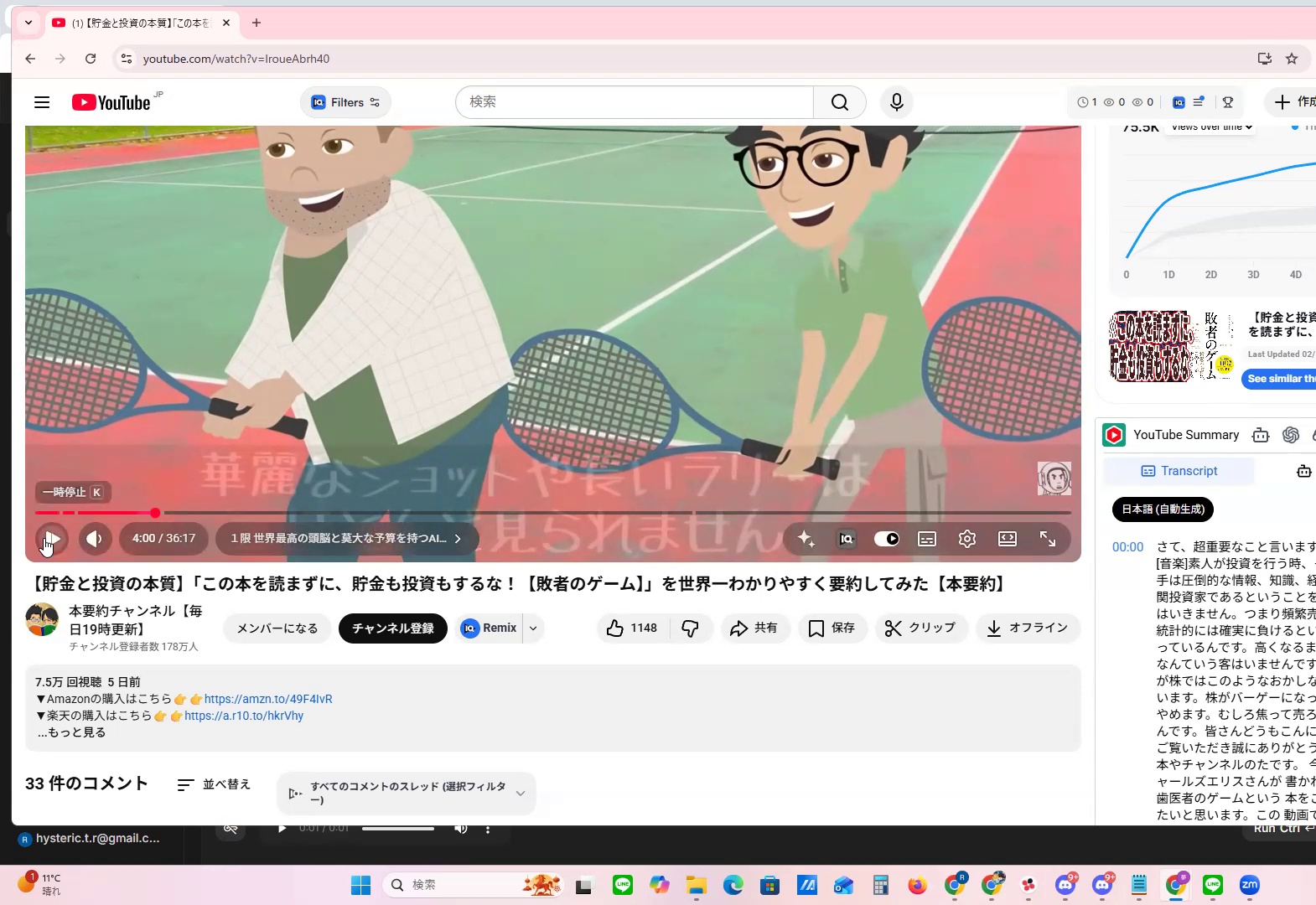Viewport: 1316px width, 905px height.
Task: Click the オフライン download button
Action: [1028, 628]
